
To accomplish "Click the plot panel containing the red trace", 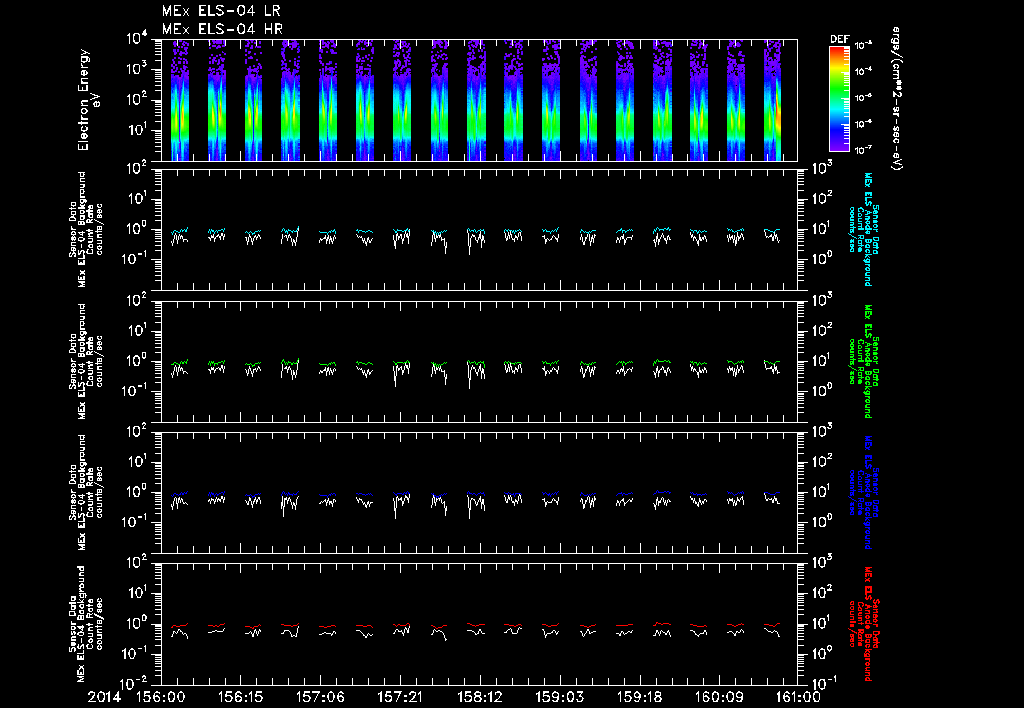I will (x=479, y=624).
